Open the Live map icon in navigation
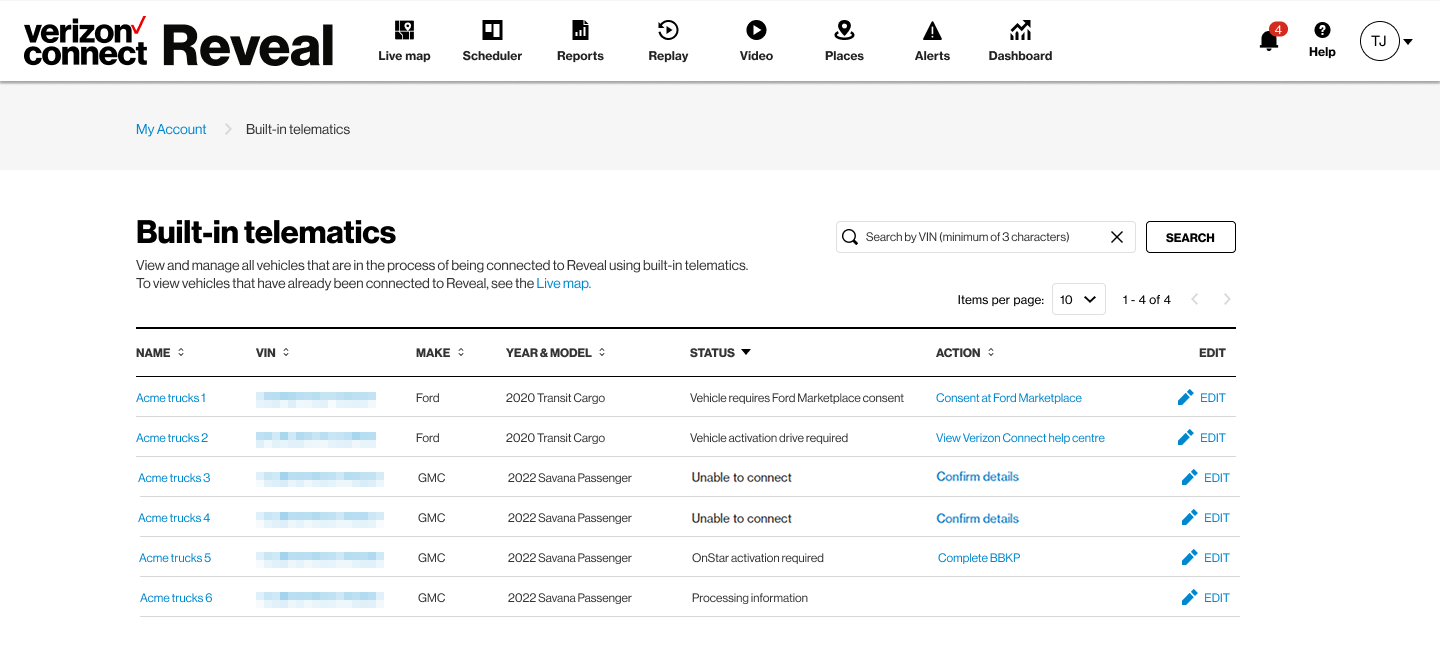Viewport: 1440px width, 646px height. point(404,30)
